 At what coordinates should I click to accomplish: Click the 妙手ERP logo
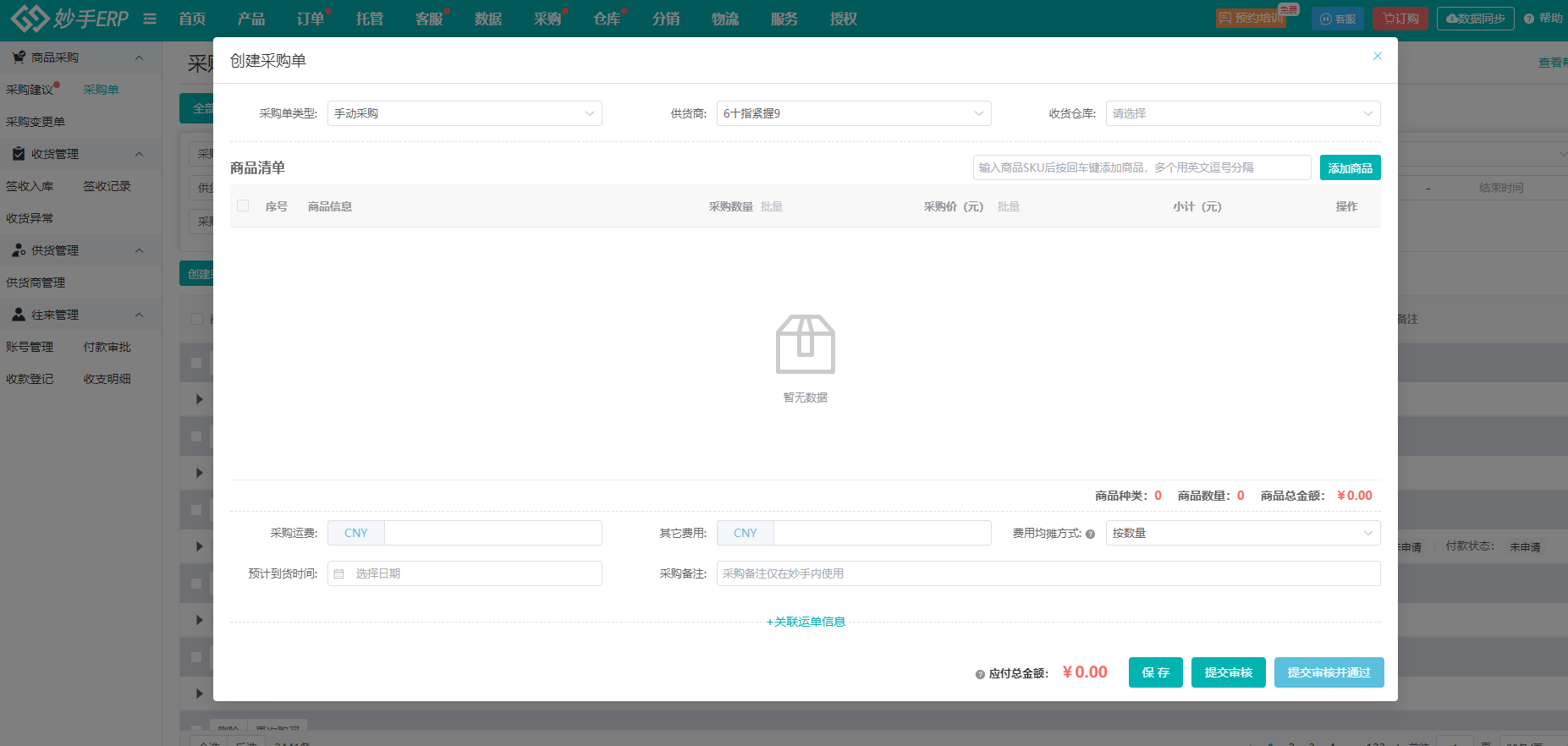pos(69,18)
